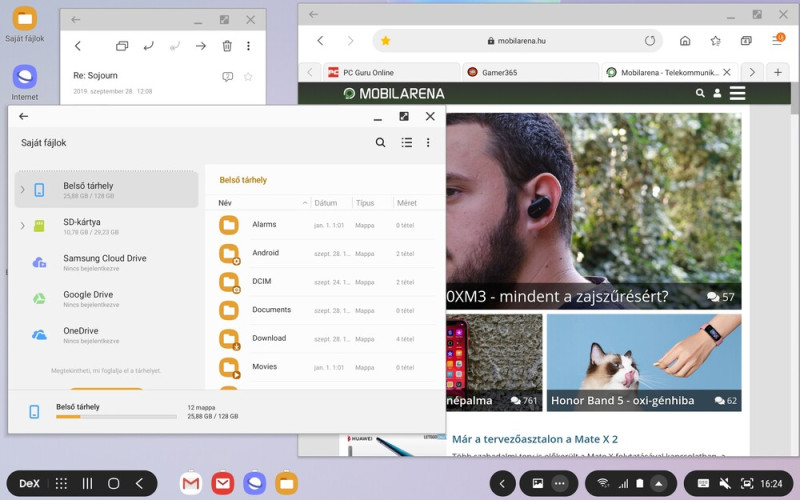Star the Re: Sojourn email
Image resolution: width=800 pixels, height=500 pixels.
(248, 77)
